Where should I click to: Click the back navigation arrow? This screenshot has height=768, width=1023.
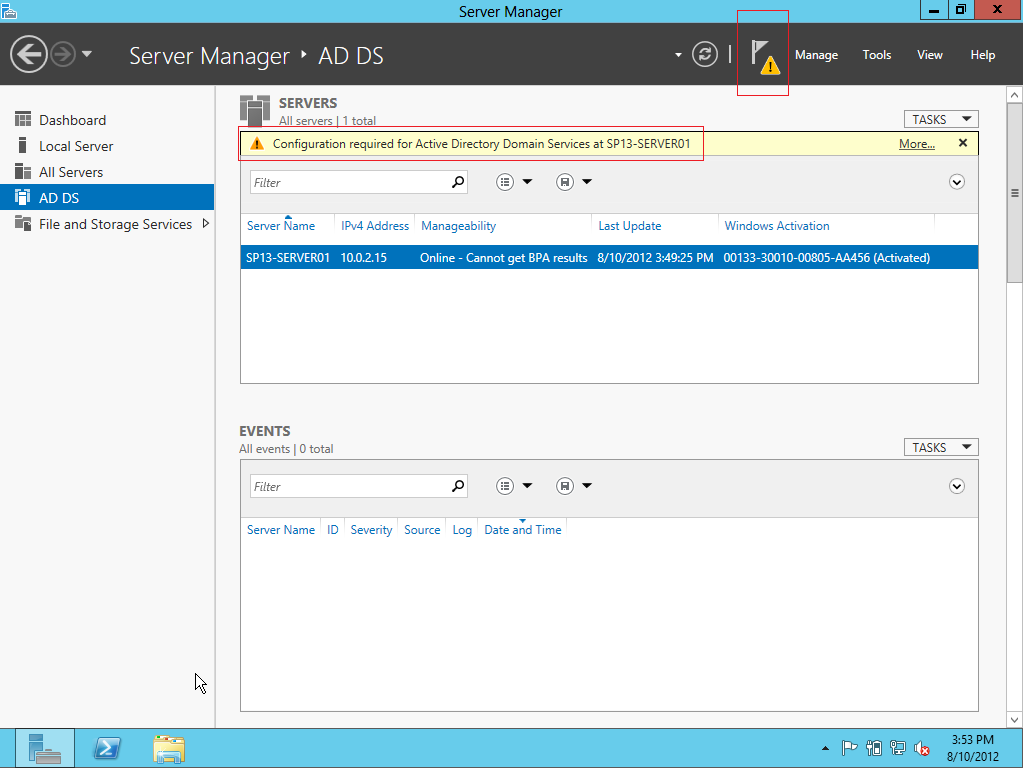(x=29, y=54)
